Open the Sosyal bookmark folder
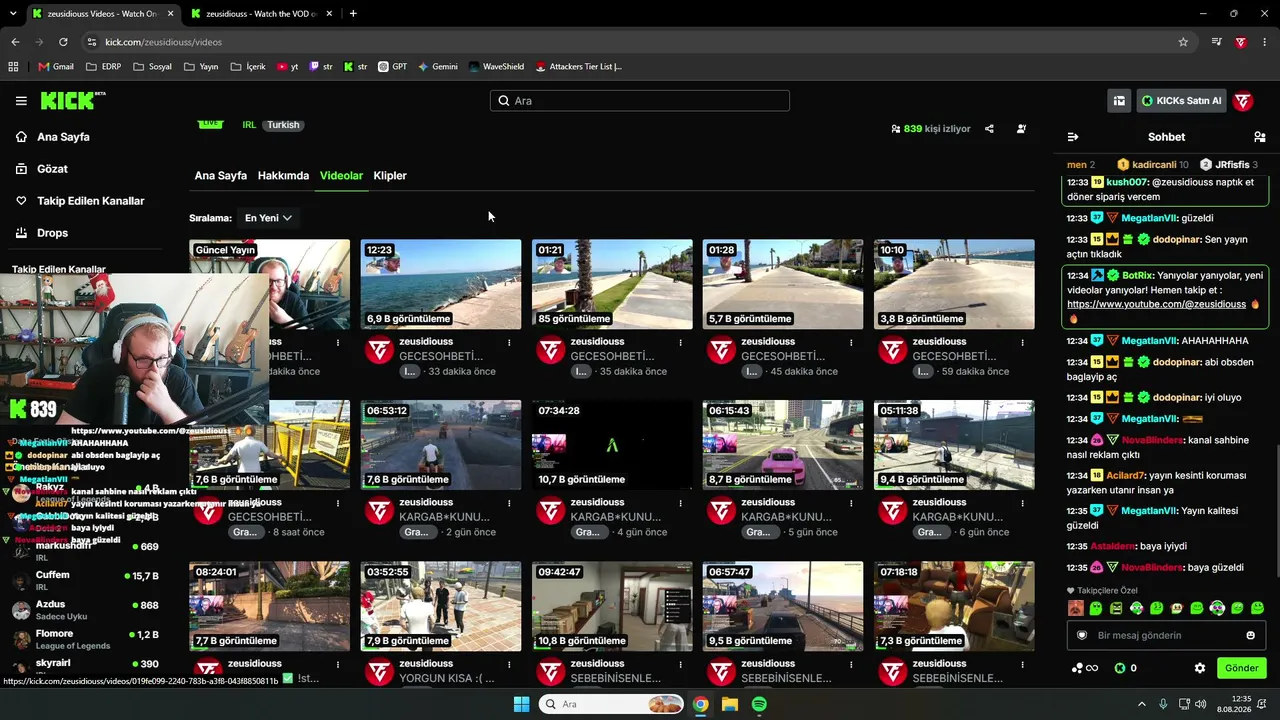1280x720 pixels. tap(152, 67)
